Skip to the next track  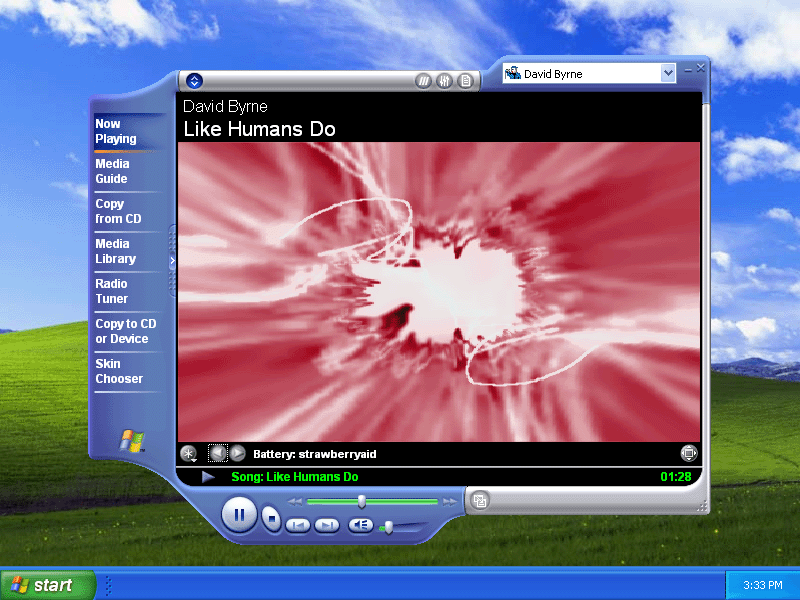(x=327, y=525)
